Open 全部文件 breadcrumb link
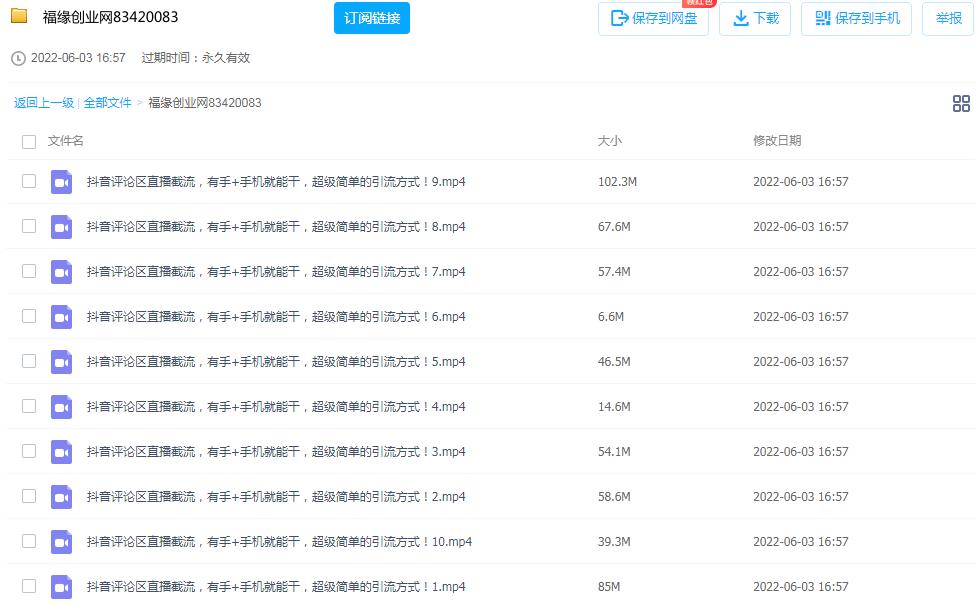The height and width of the screenshot is (606, 976). [107, 103]
